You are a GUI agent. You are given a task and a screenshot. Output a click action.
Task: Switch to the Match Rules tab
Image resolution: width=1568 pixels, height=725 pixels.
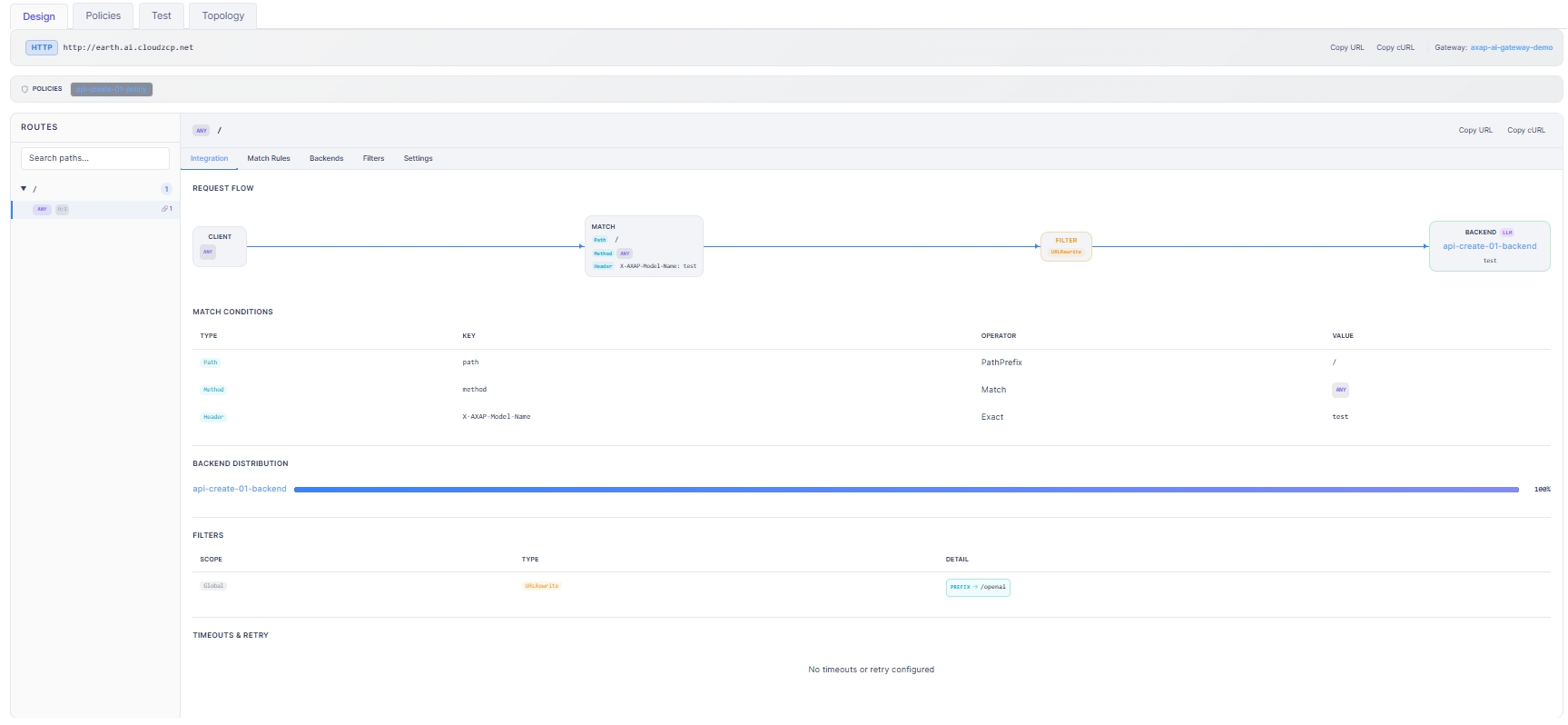click(269, 158)
